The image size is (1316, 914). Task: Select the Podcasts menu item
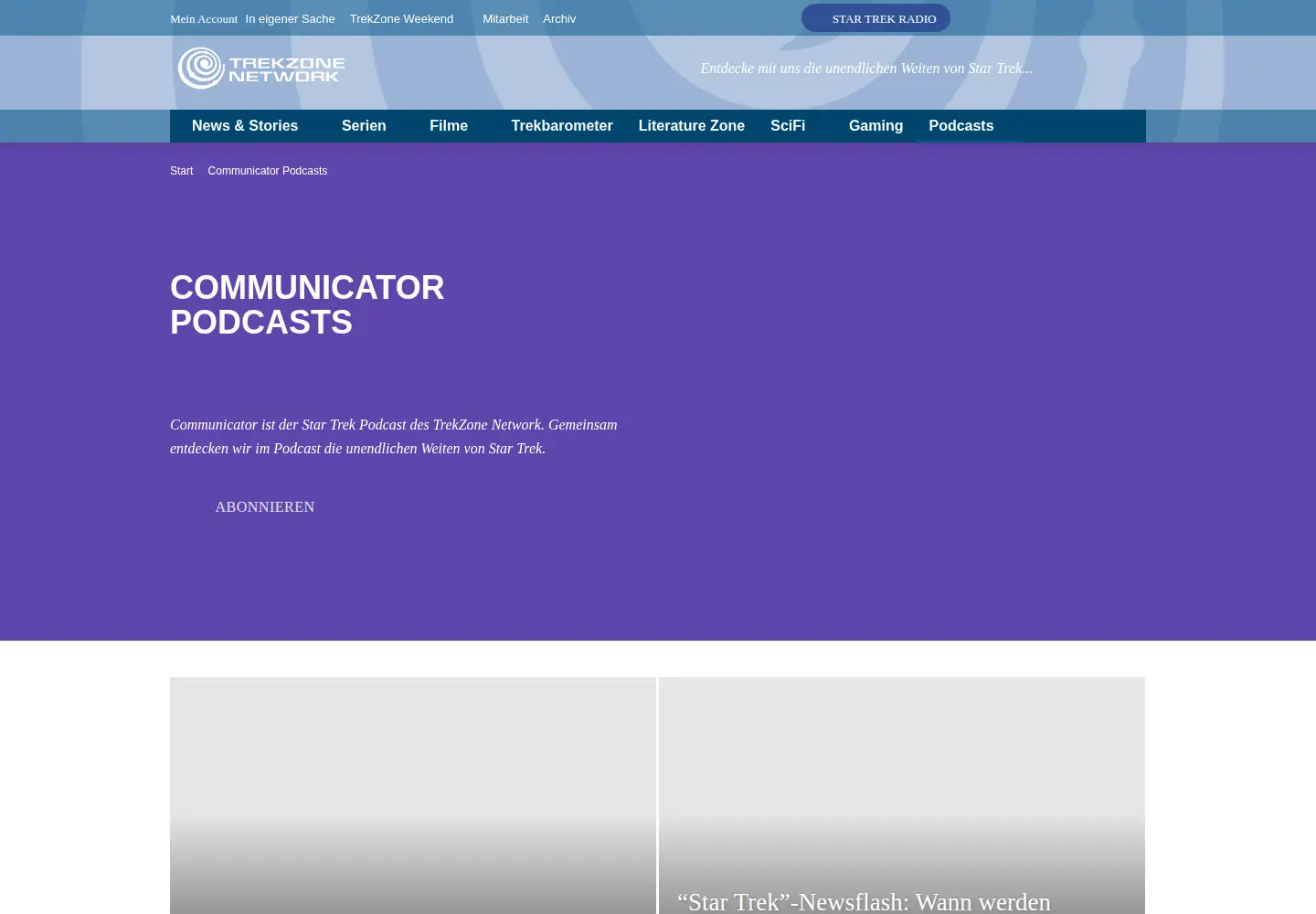961,126
